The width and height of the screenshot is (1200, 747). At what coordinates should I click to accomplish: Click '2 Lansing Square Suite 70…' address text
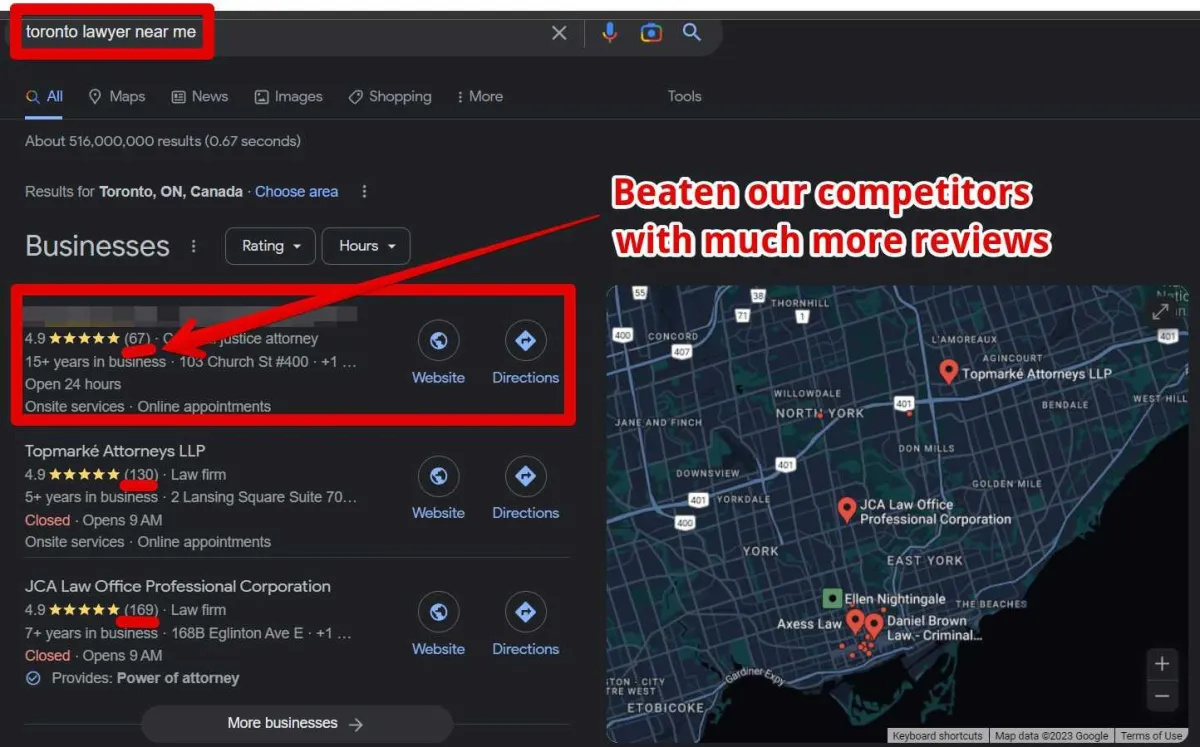pos(264,497)
